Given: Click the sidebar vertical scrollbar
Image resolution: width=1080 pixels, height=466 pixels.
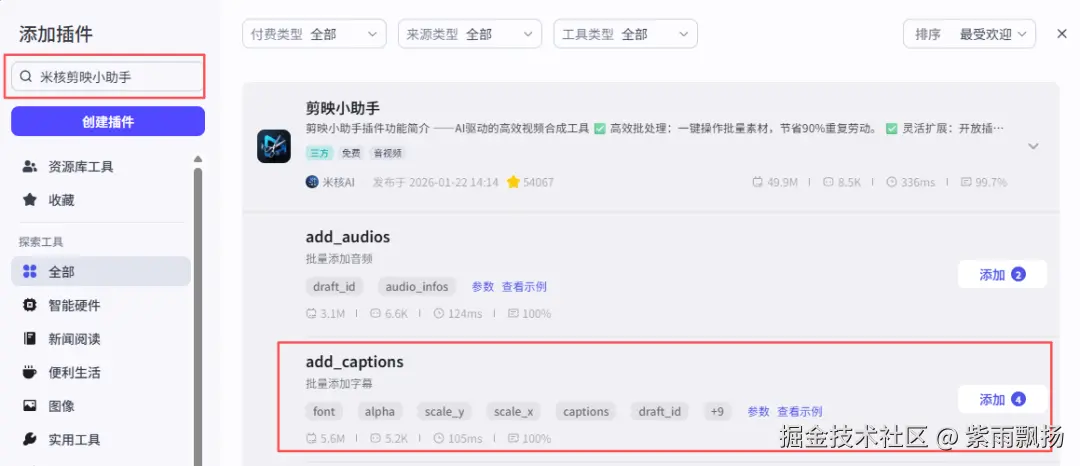Looking at the screenshot, I should pos(198,317).
